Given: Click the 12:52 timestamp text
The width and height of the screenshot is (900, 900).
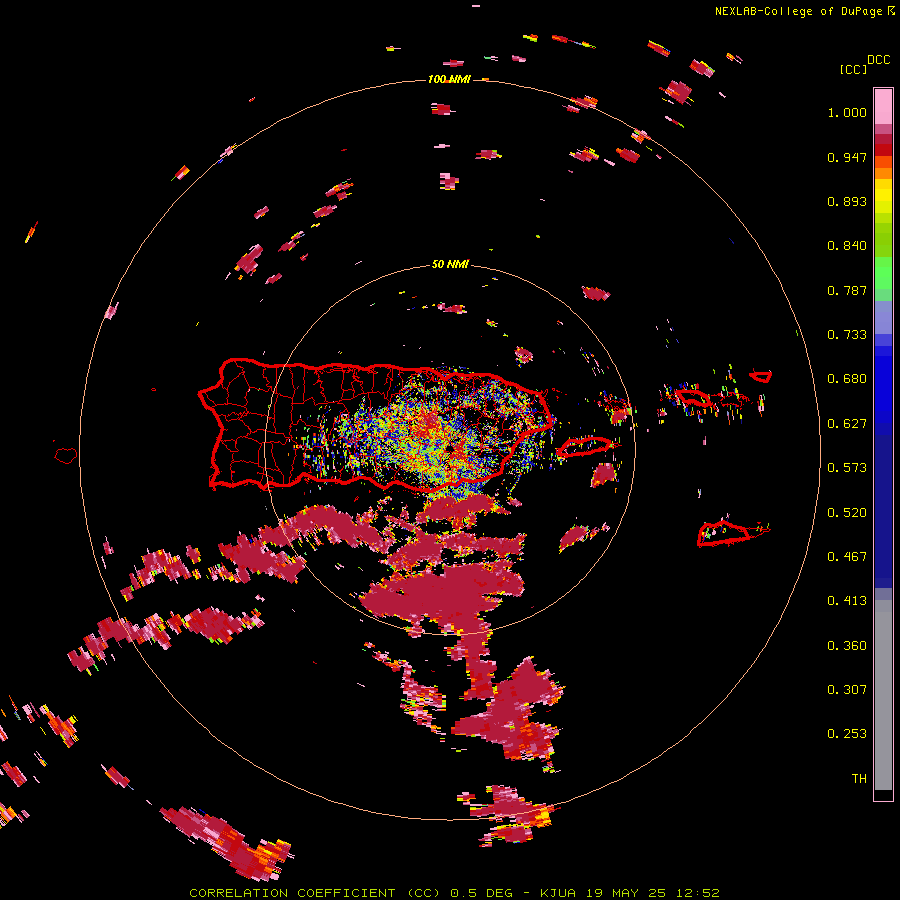Looking at the screenshot, I should click(698, 893).
